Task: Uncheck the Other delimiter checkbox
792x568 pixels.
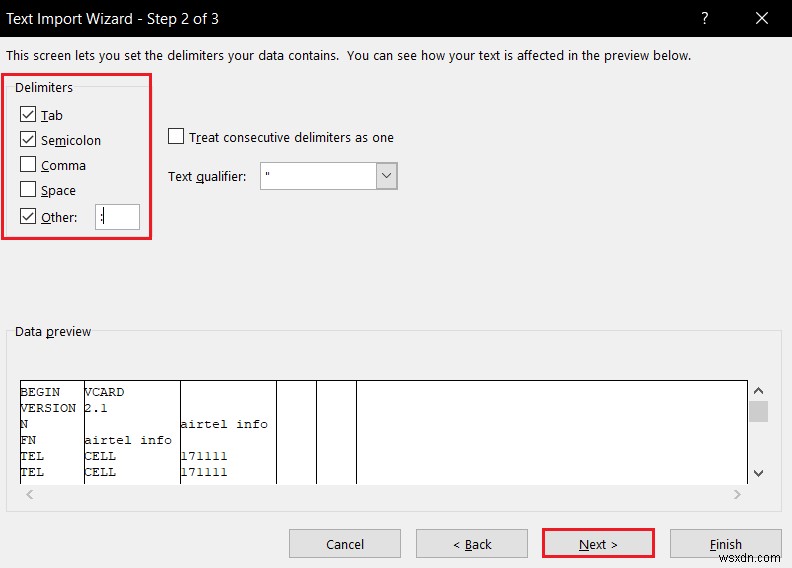Action: (28, 217)
